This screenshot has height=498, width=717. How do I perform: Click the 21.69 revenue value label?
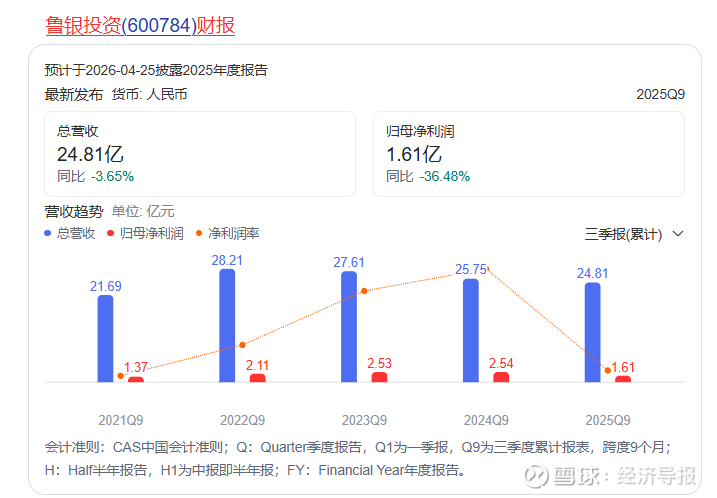(x=106, y=286)
